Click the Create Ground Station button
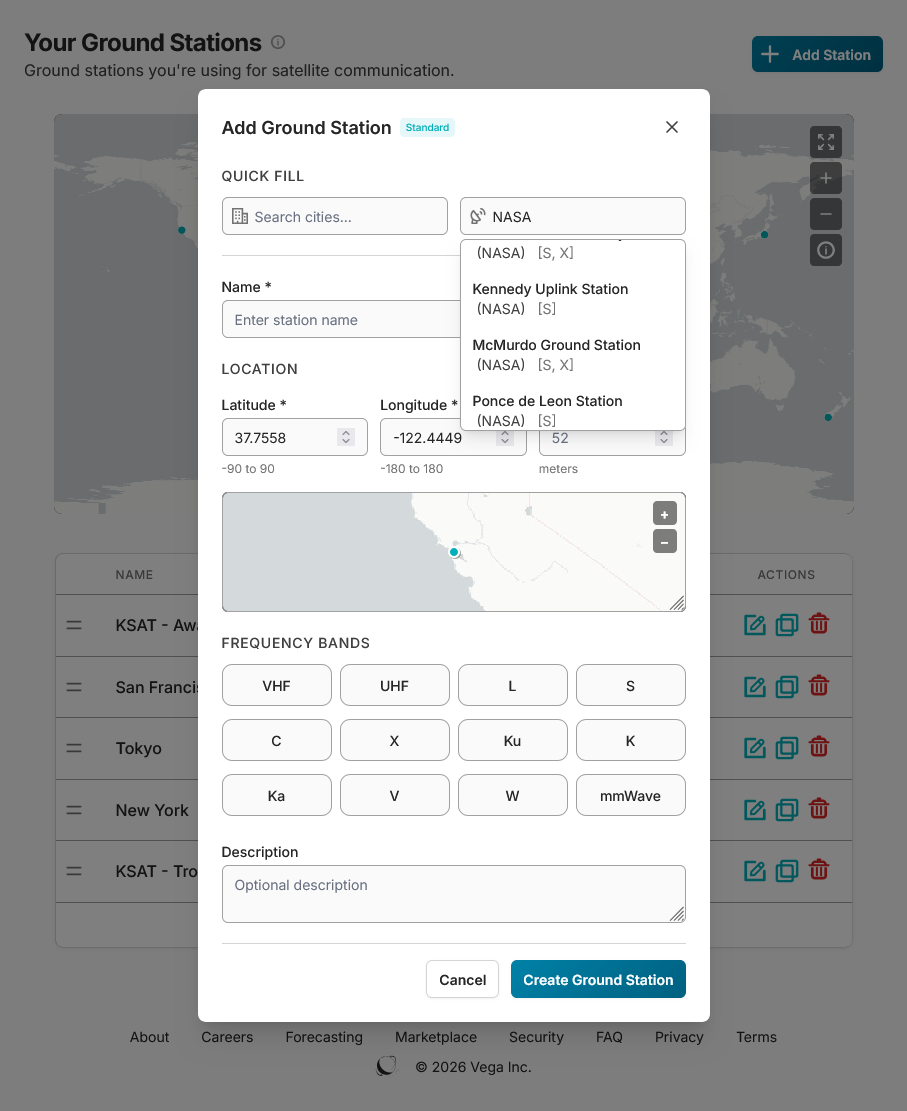The height and width of the screenshot is (1111, 907). tap(598, 979)
